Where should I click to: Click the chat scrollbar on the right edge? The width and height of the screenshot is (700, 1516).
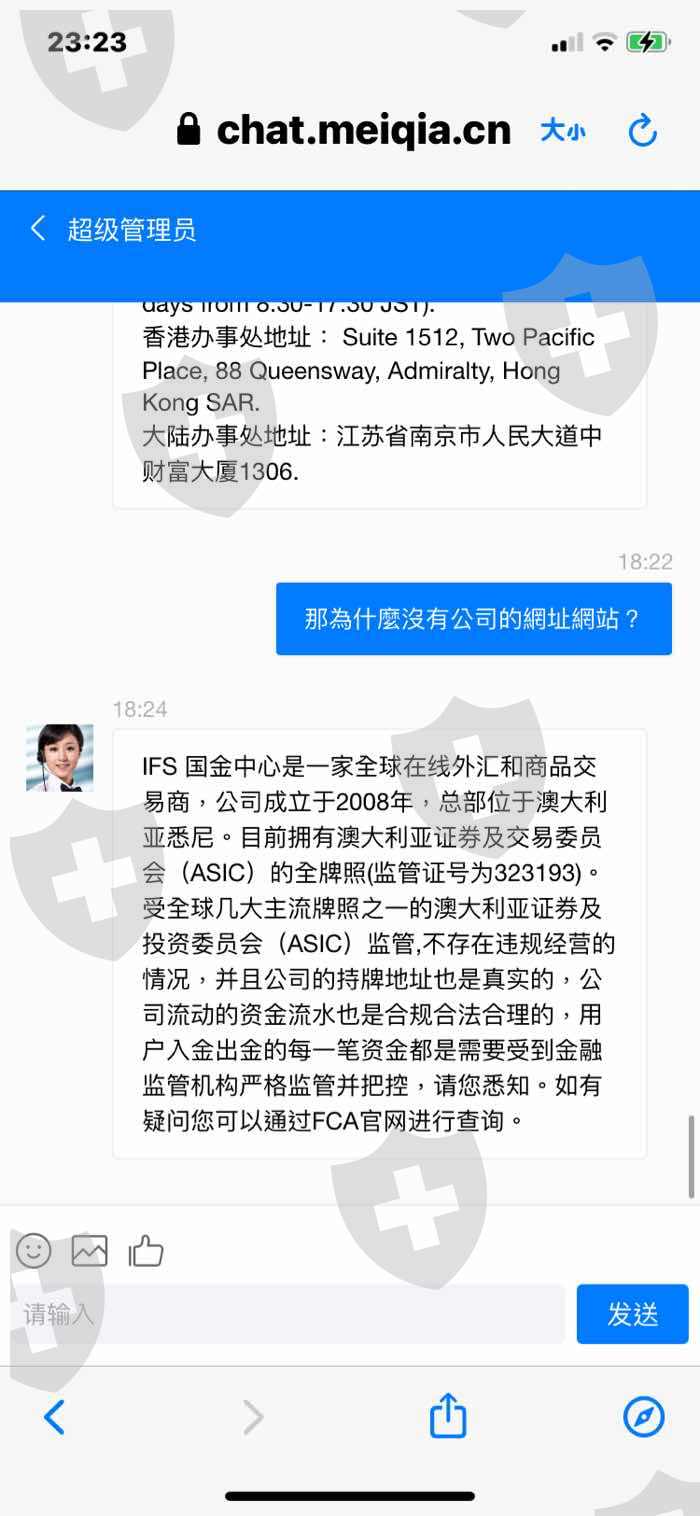pos(691,1155)
